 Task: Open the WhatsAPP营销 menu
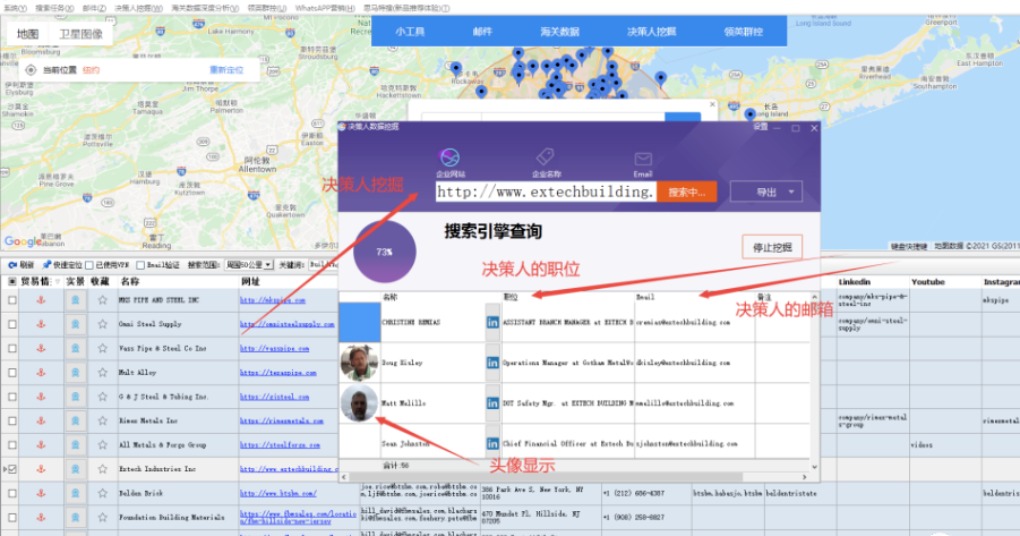[x=324, y=8]
